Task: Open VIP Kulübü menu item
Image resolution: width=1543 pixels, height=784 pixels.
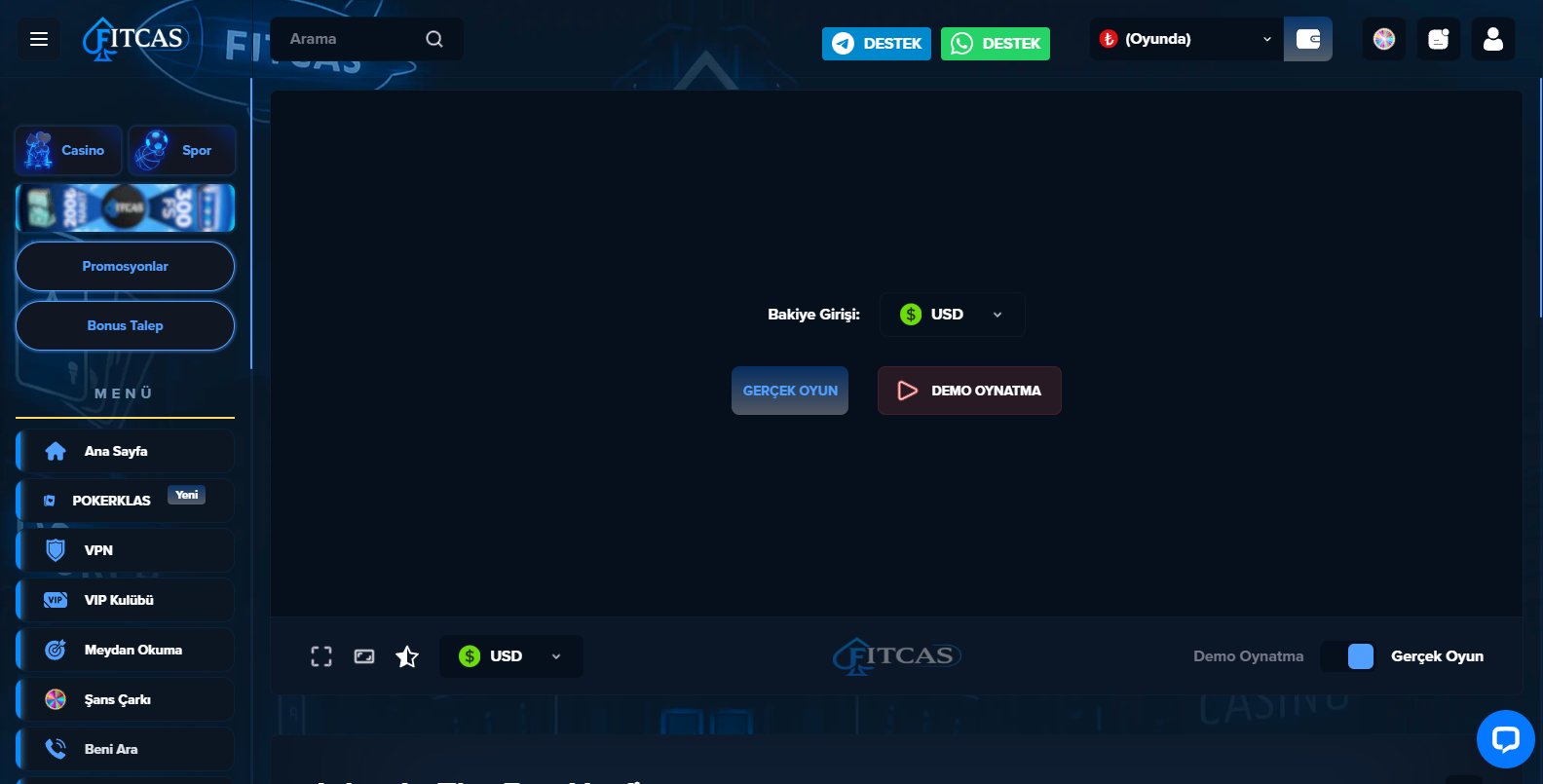Action: point(125,600)
